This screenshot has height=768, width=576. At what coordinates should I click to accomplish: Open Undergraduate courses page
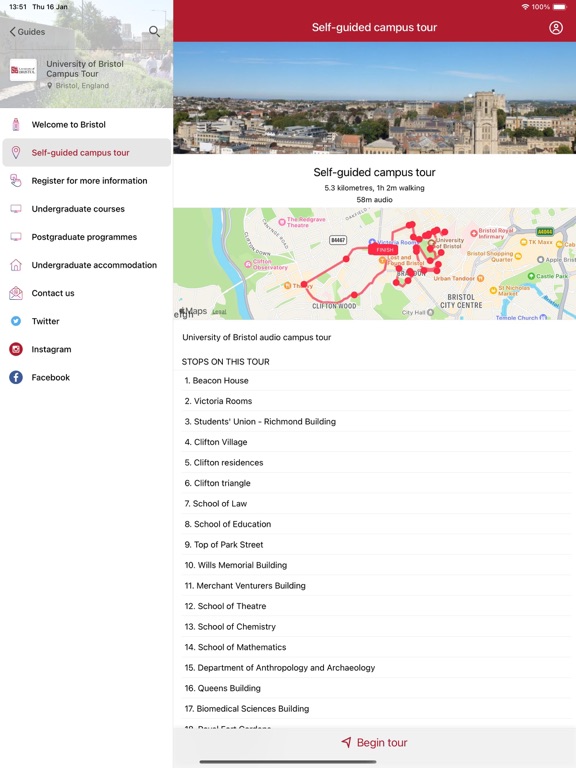(87, 209)
